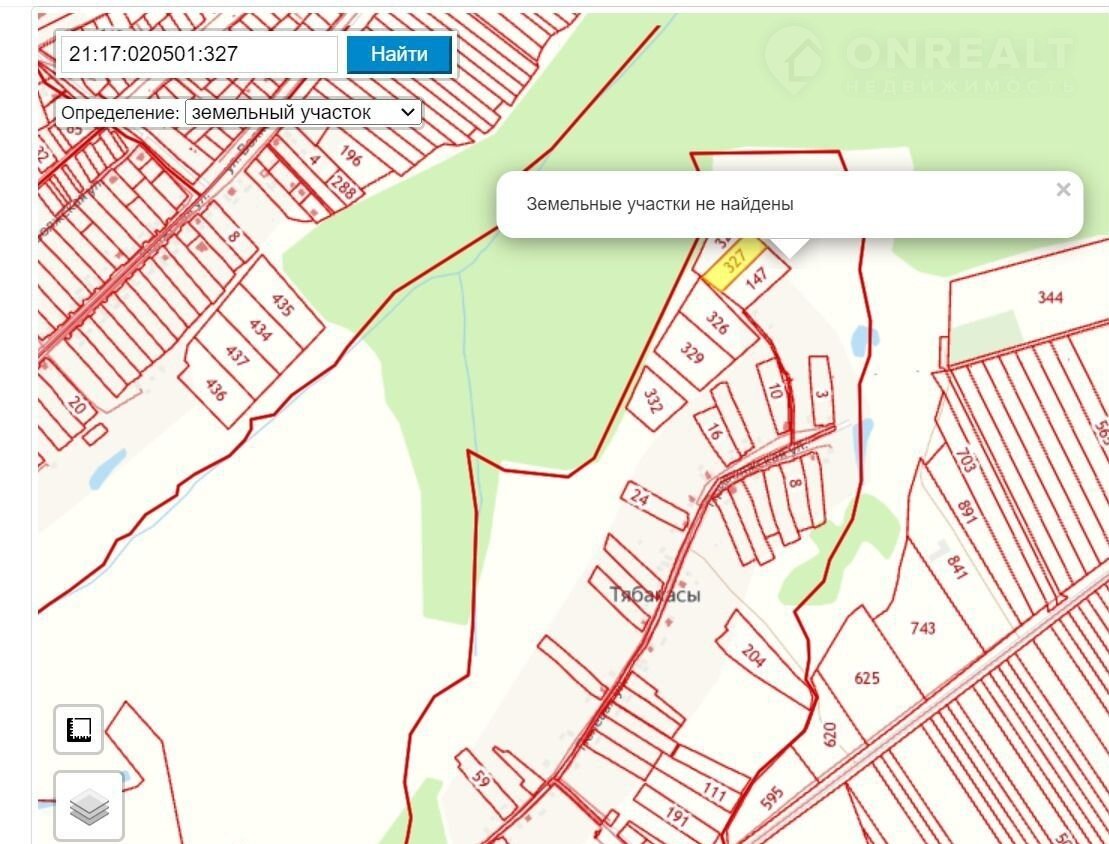The width and height of the screenshot is (1109, 844).
Task: Open the Определение type dropdown
Action: click(303, 113)
